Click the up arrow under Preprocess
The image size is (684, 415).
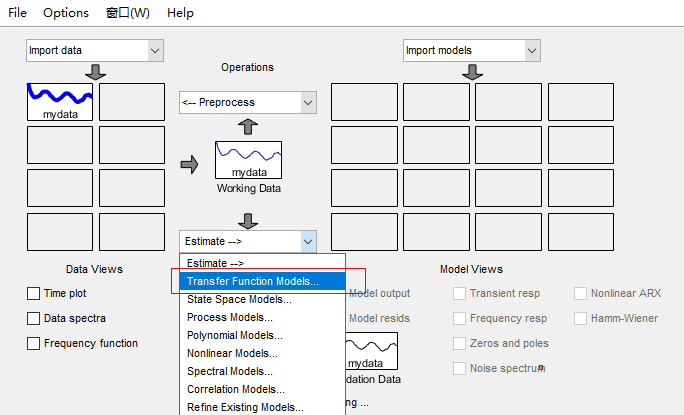(x=248, y=126)
